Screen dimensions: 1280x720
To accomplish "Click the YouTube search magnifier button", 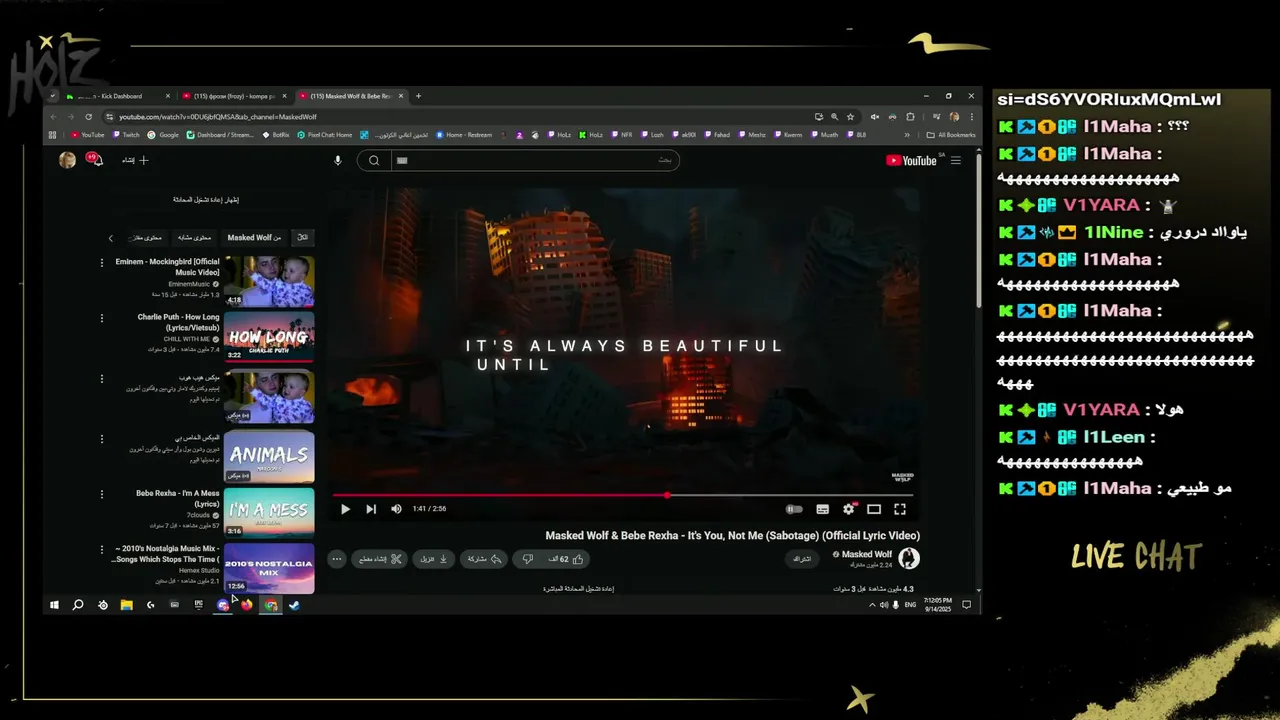I will 374,160.
